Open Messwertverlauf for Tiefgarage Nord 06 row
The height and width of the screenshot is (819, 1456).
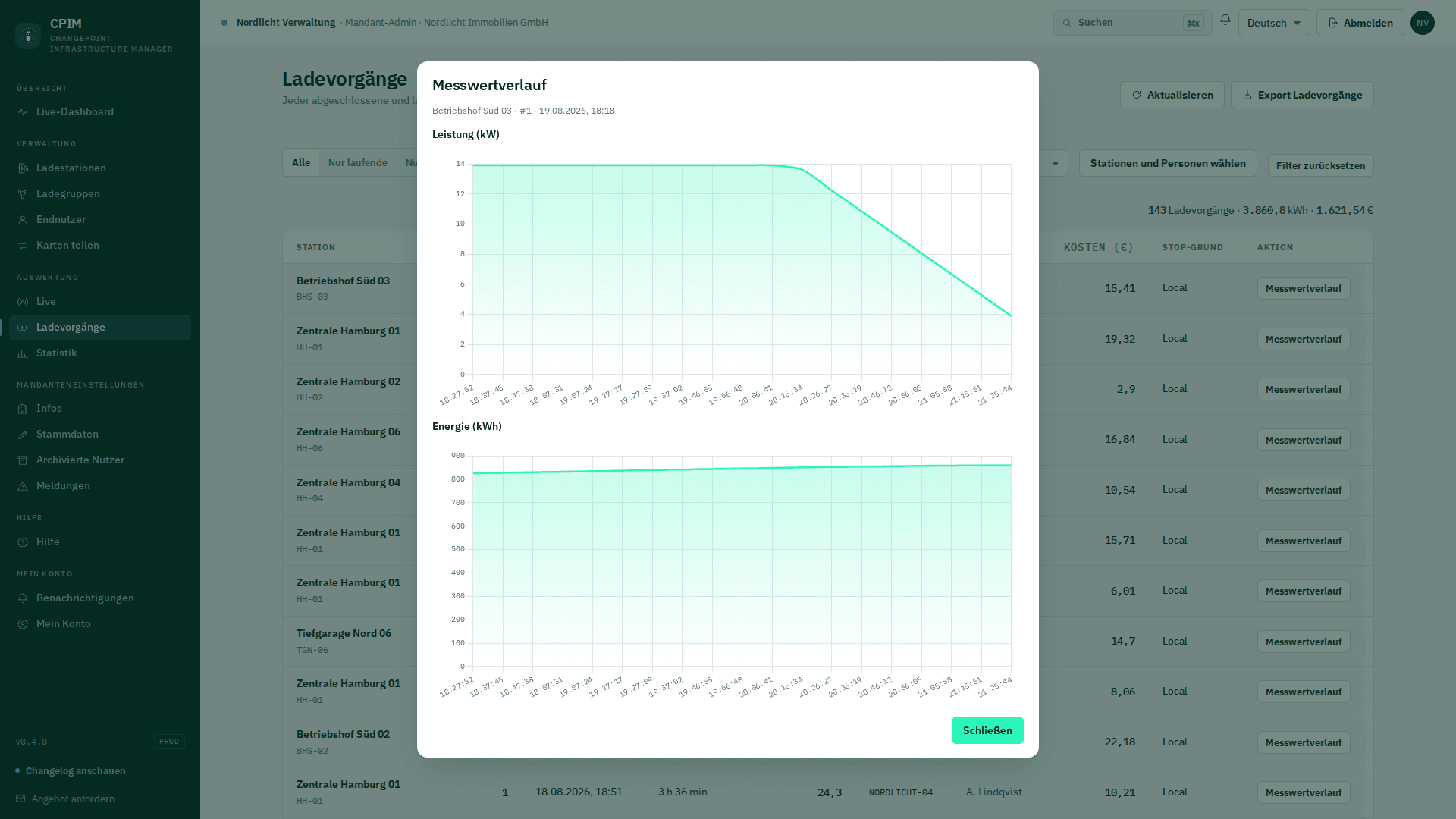coord(1304,642)
